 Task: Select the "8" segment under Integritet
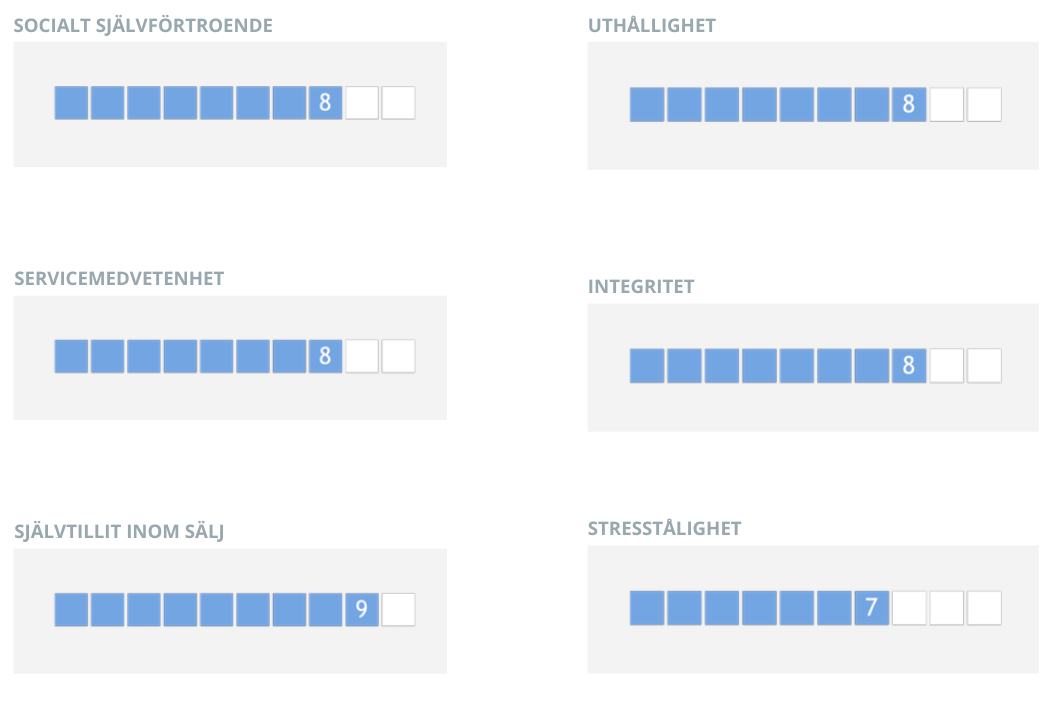pos(908,366)
